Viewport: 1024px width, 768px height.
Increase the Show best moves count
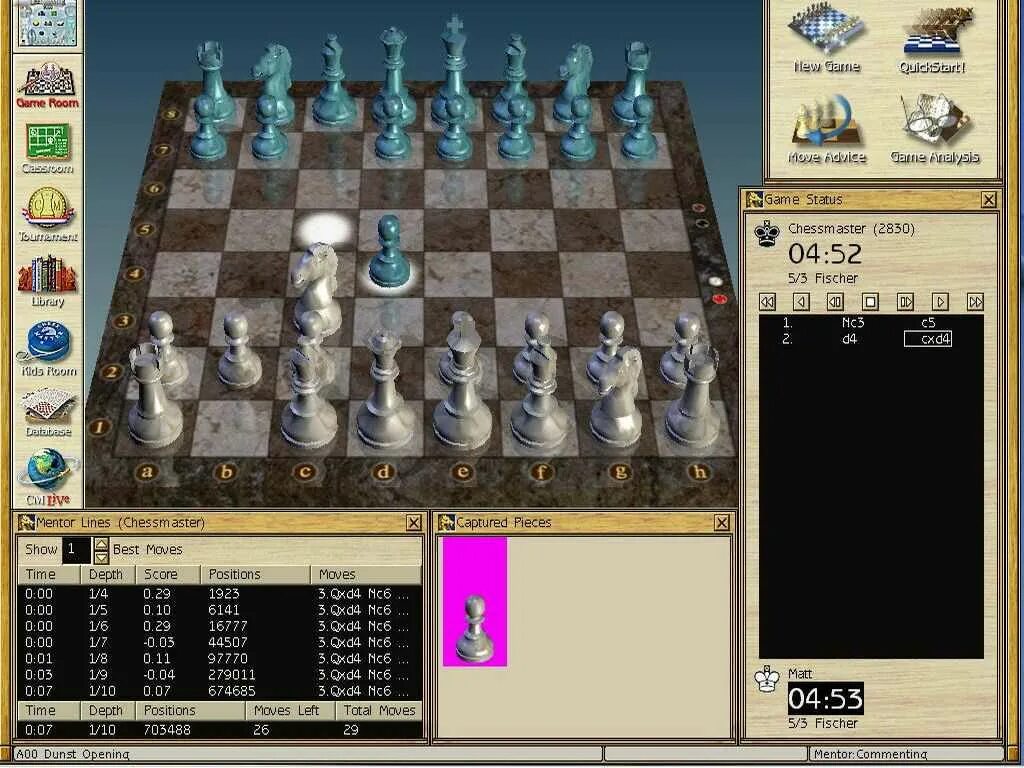coord(101,544)
